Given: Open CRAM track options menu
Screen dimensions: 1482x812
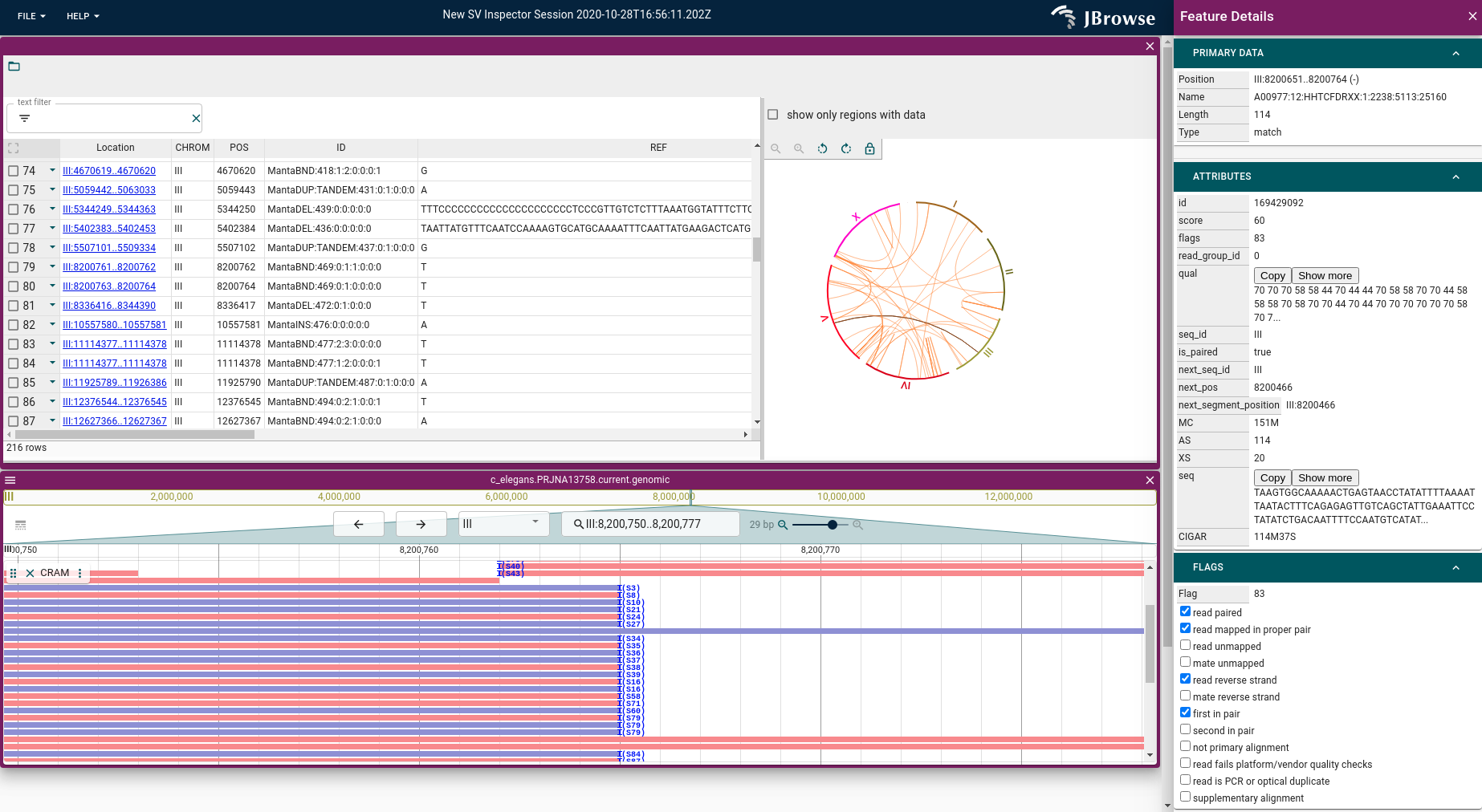Looking at the screenshot, I should [x=80, y=573].
